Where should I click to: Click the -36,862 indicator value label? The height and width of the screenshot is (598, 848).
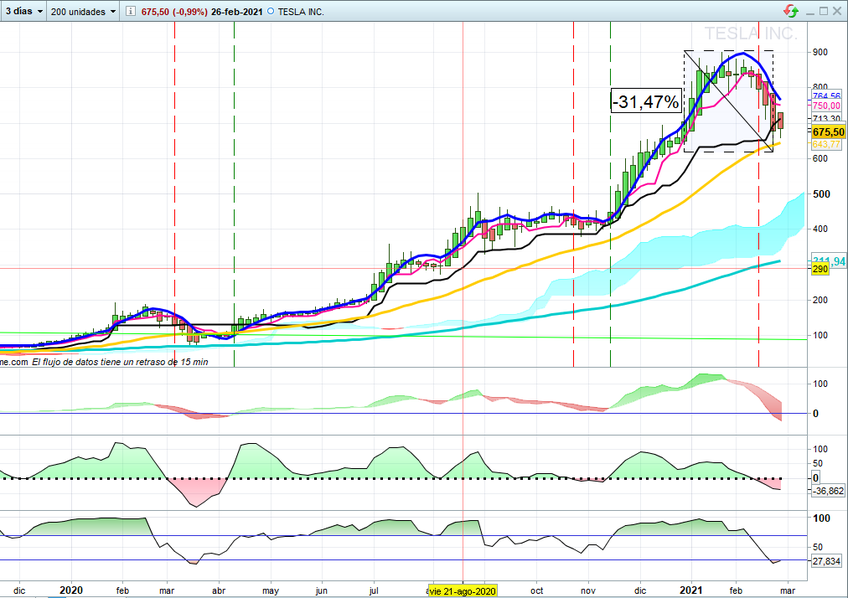pos(827,491)
